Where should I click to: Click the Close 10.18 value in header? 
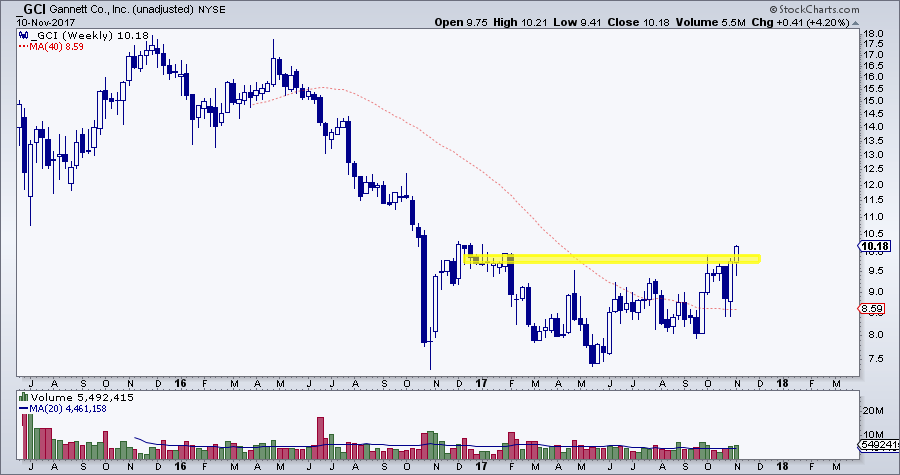638,22
